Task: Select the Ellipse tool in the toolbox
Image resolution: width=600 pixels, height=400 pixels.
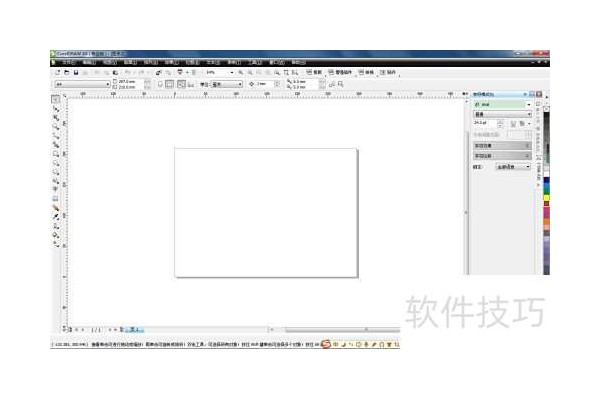Action: coord(55,163)
